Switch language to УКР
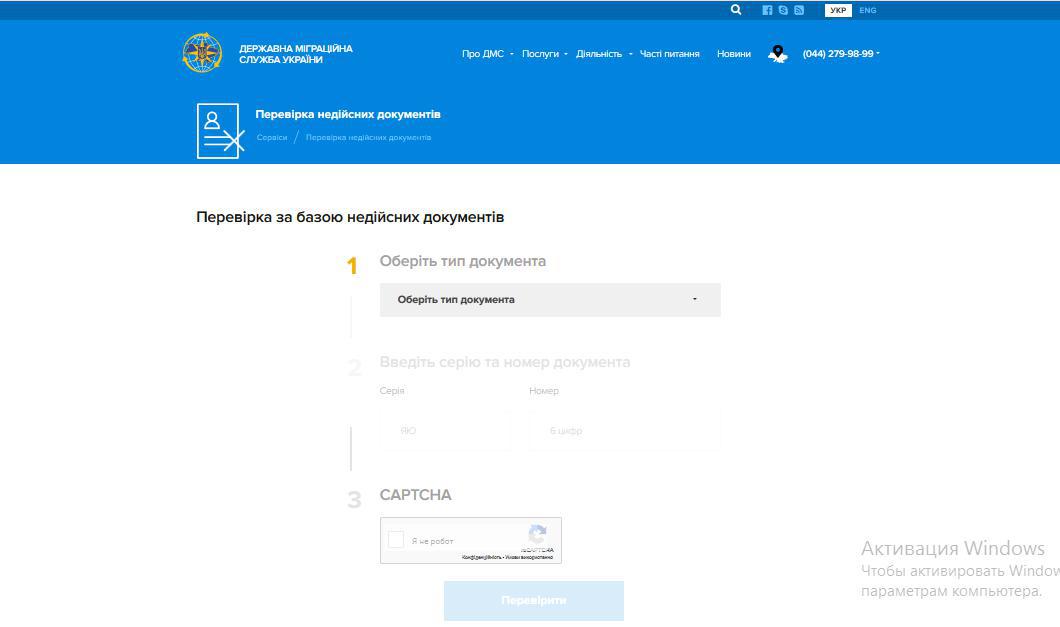This screenshot has height=627, width=1060. [x=837, y=10]
